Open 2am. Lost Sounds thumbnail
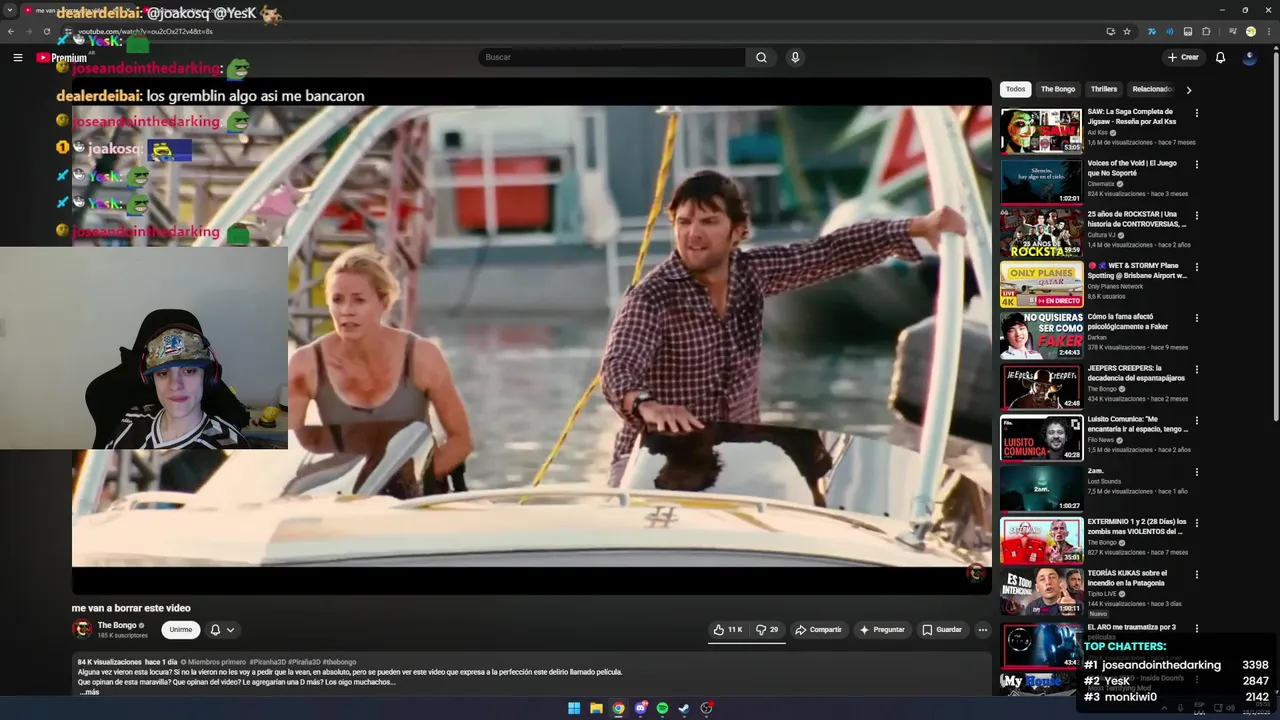The image size is (1280, 720). click(x=1041, y=489)
